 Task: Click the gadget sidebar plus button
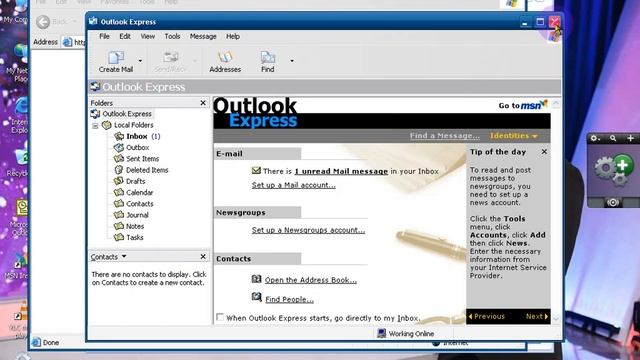coord(630,138)
